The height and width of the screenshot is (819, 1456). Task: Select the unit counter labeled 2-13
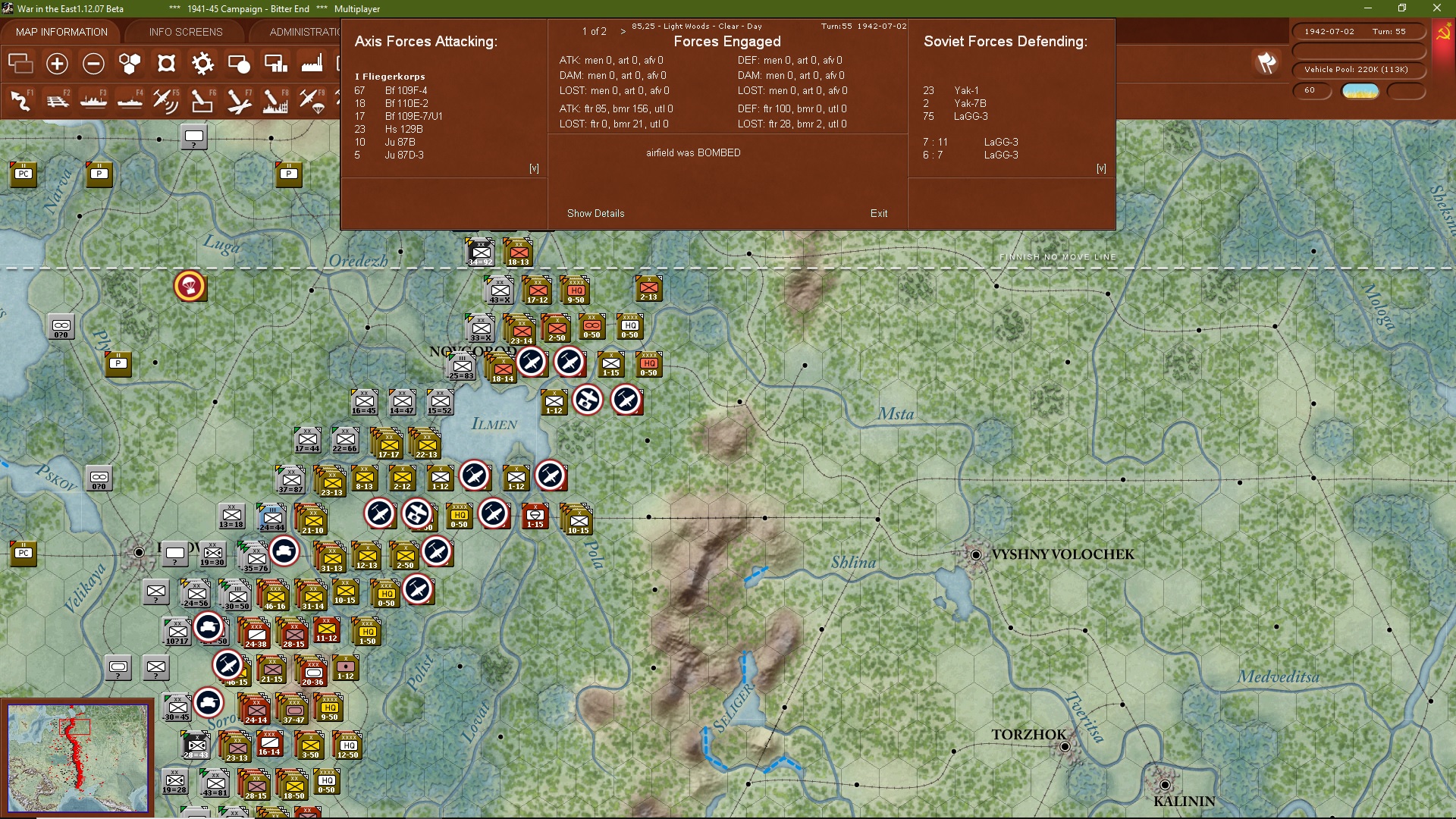pos(649,288)
